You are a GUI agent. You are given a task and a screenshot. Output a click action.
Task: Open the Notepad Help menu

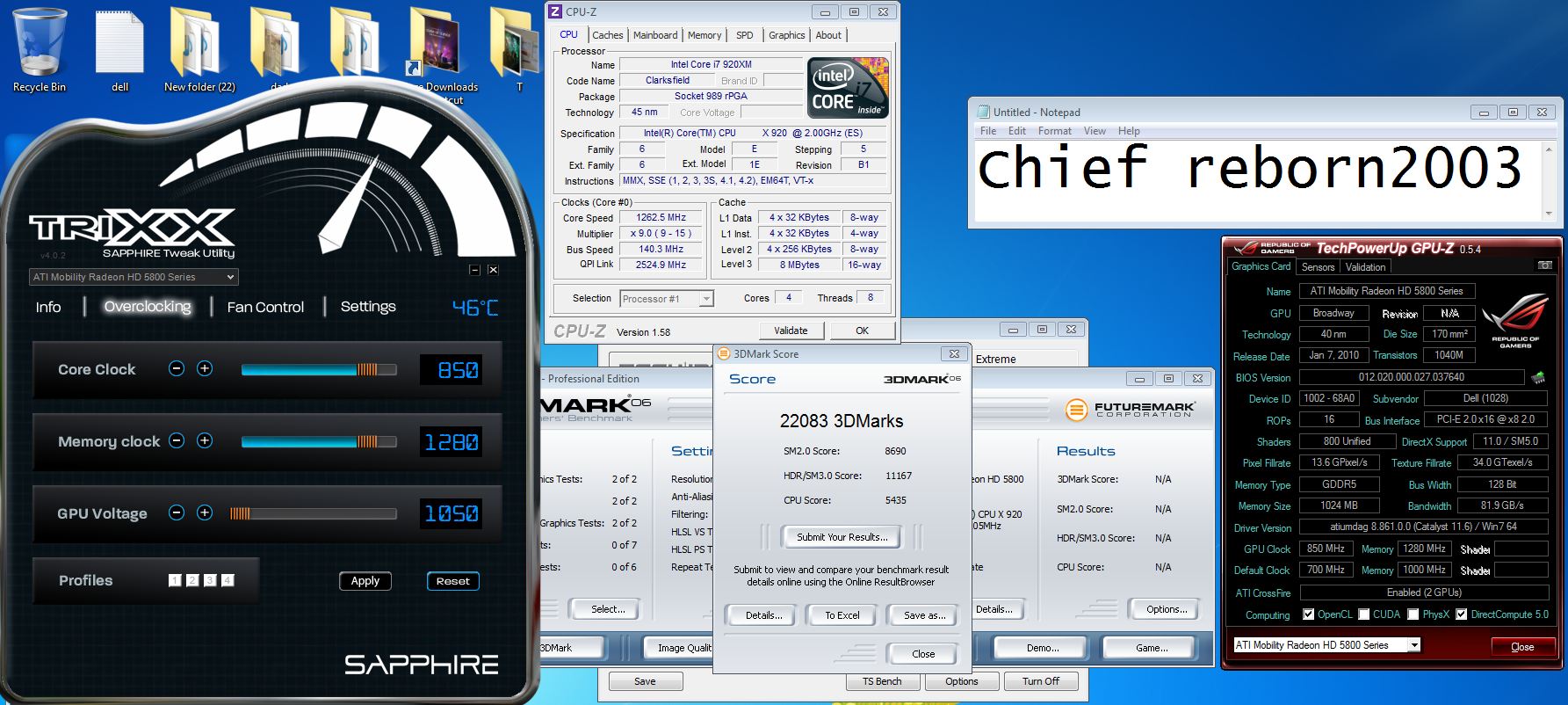pos(1129,131)
